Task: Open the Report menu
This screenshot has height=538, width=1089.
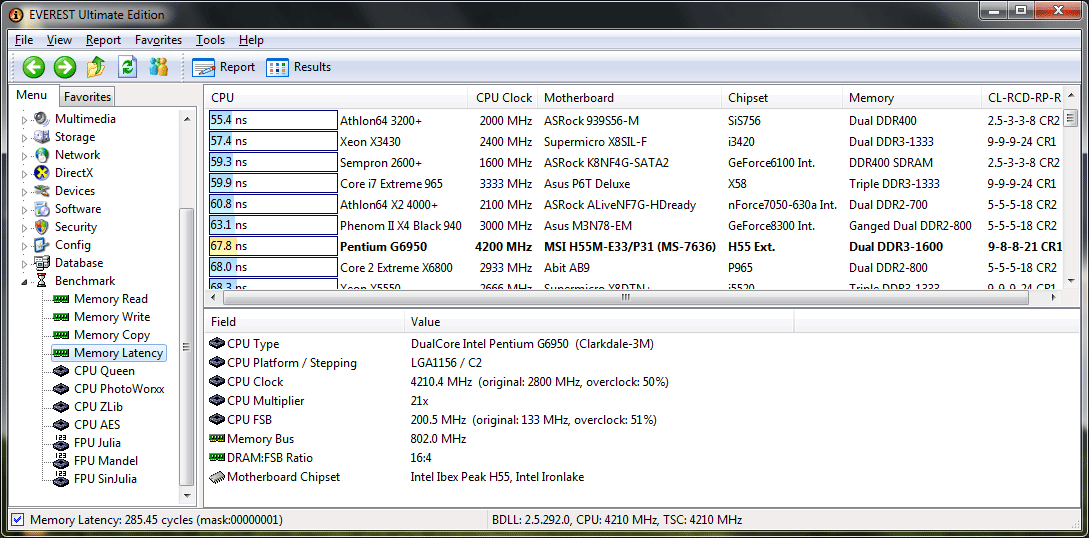Action: point(103,40)
